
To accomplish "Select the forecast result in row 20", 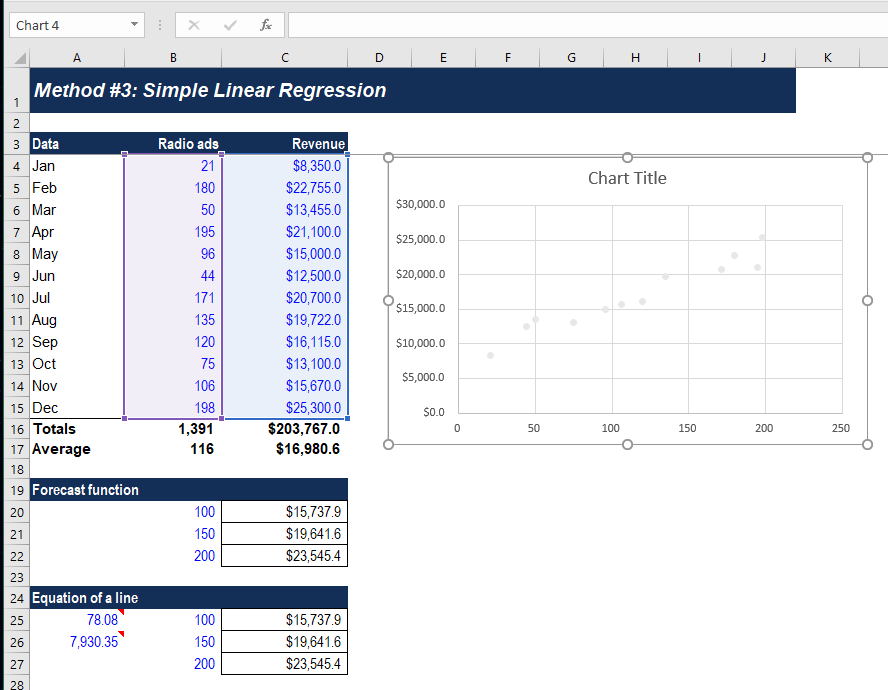I will [x=284, y=512].
